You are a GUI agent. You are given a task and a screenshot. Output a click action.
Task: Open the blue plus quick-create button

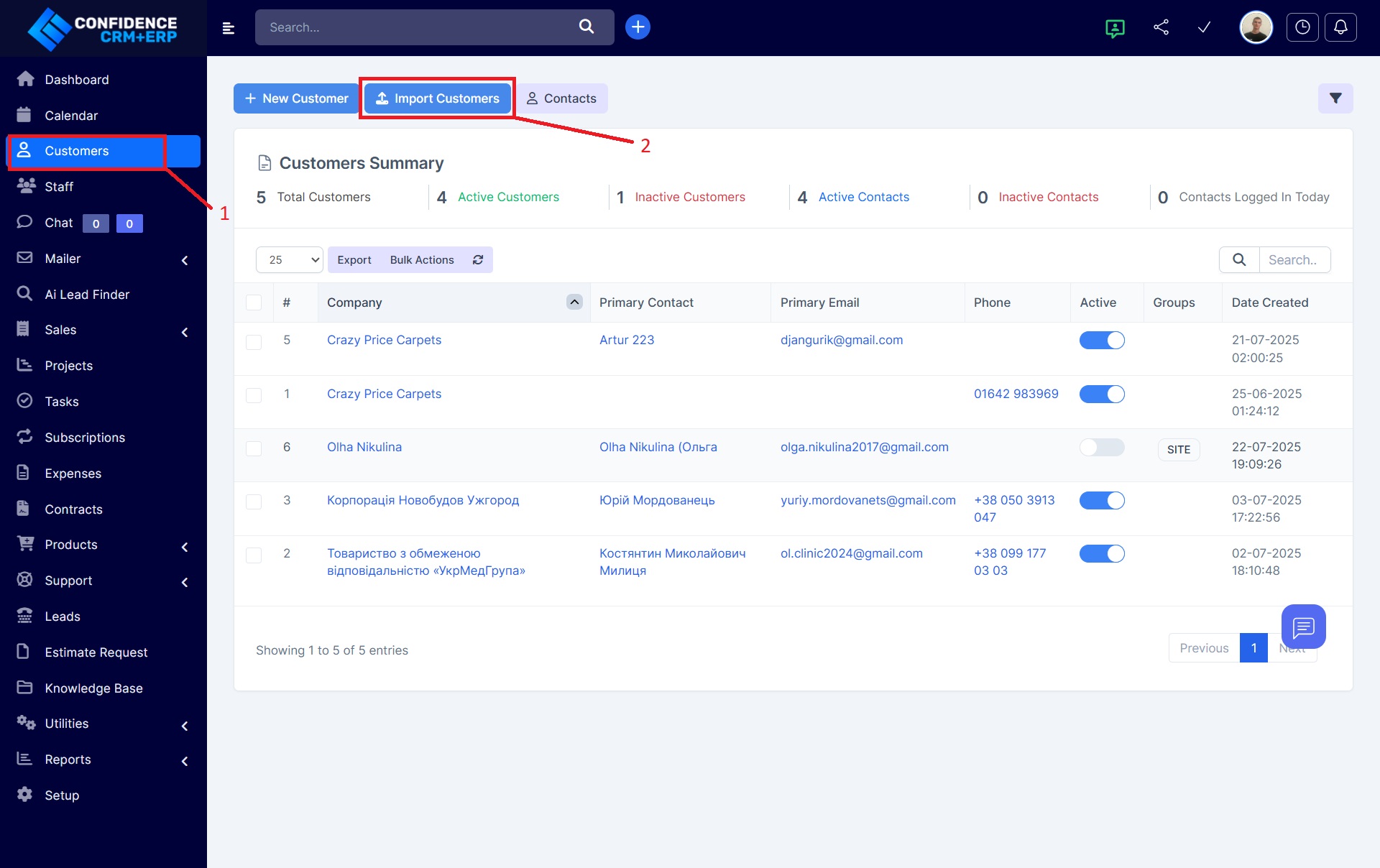point(638,27)
